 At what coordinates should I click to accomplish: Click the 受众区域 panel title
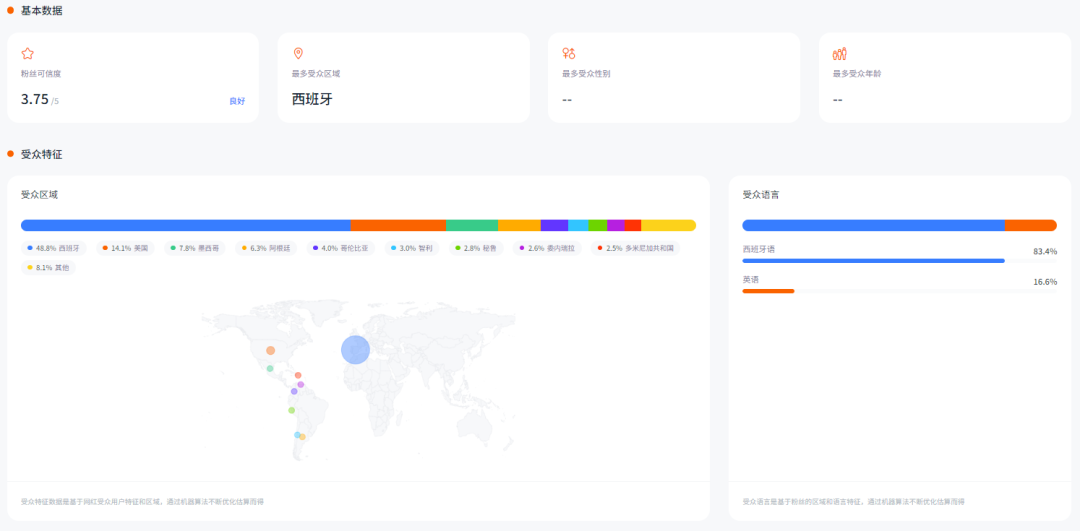tap(39, 195)
